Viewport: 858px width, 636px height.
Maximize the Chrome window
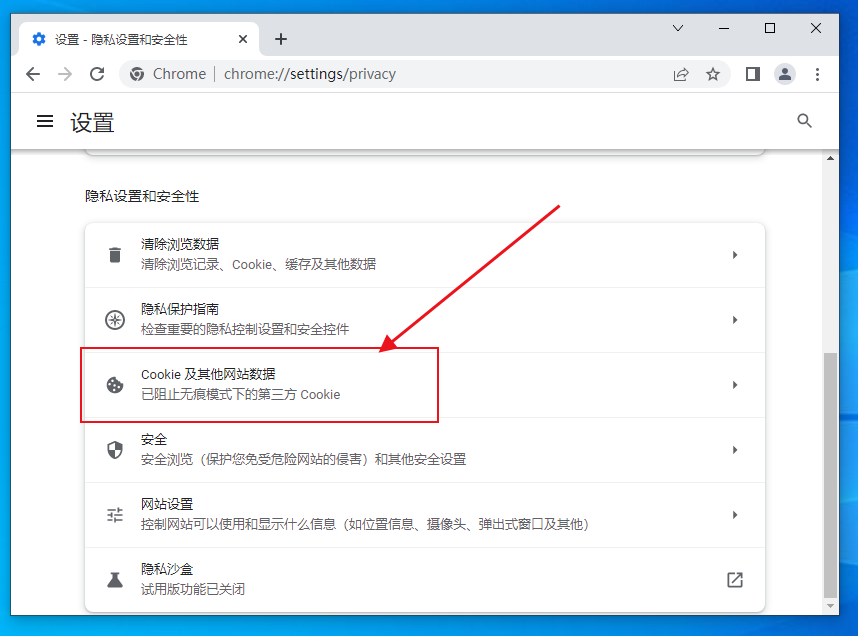770,28
